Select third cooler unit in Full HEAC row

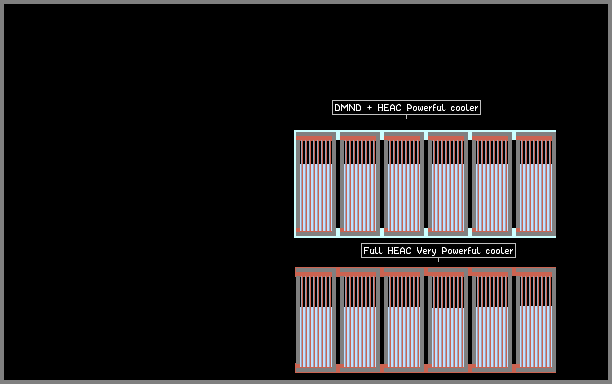coord(404,320)
